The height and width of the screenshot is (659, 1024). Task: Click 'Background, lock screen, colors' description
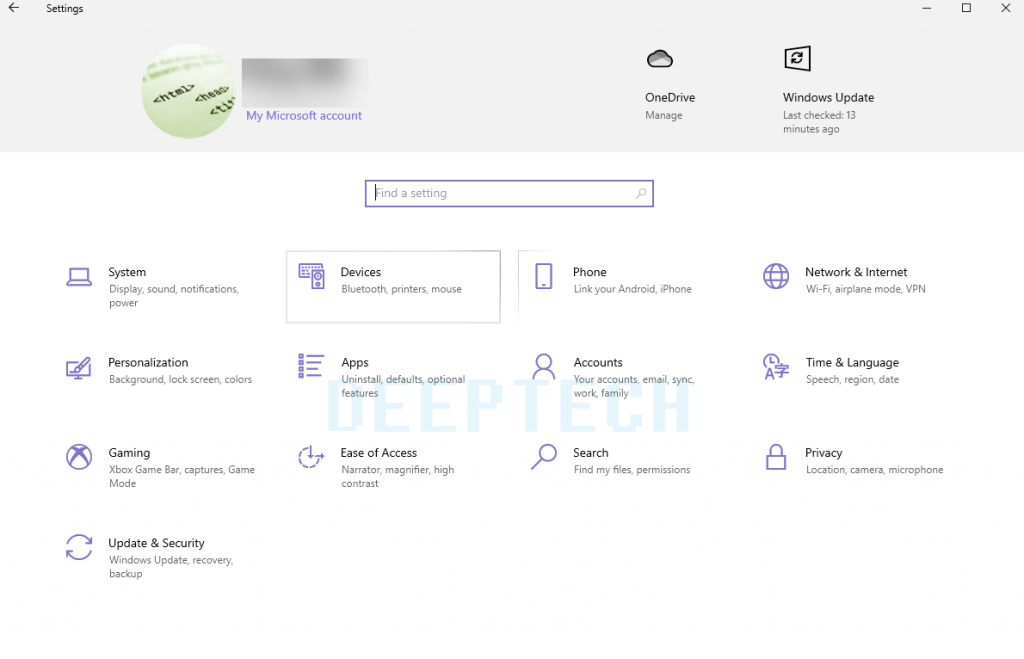click(x=180, y=379)
